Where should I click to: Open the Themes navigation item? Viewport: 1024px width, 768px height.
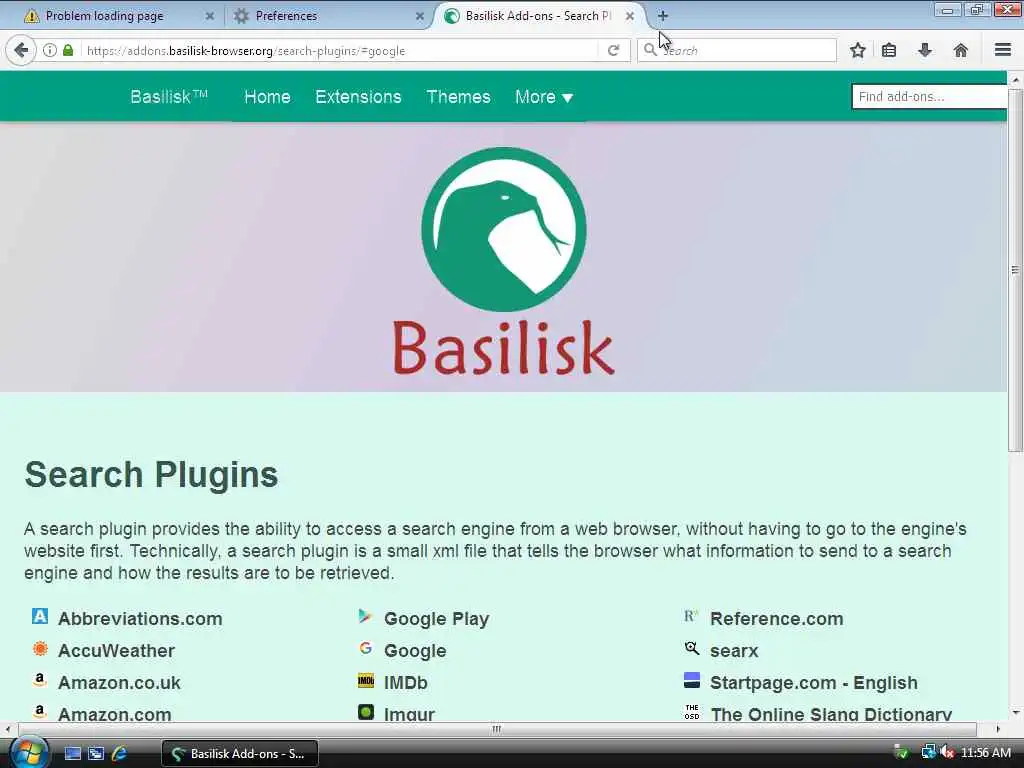point(458,97)
